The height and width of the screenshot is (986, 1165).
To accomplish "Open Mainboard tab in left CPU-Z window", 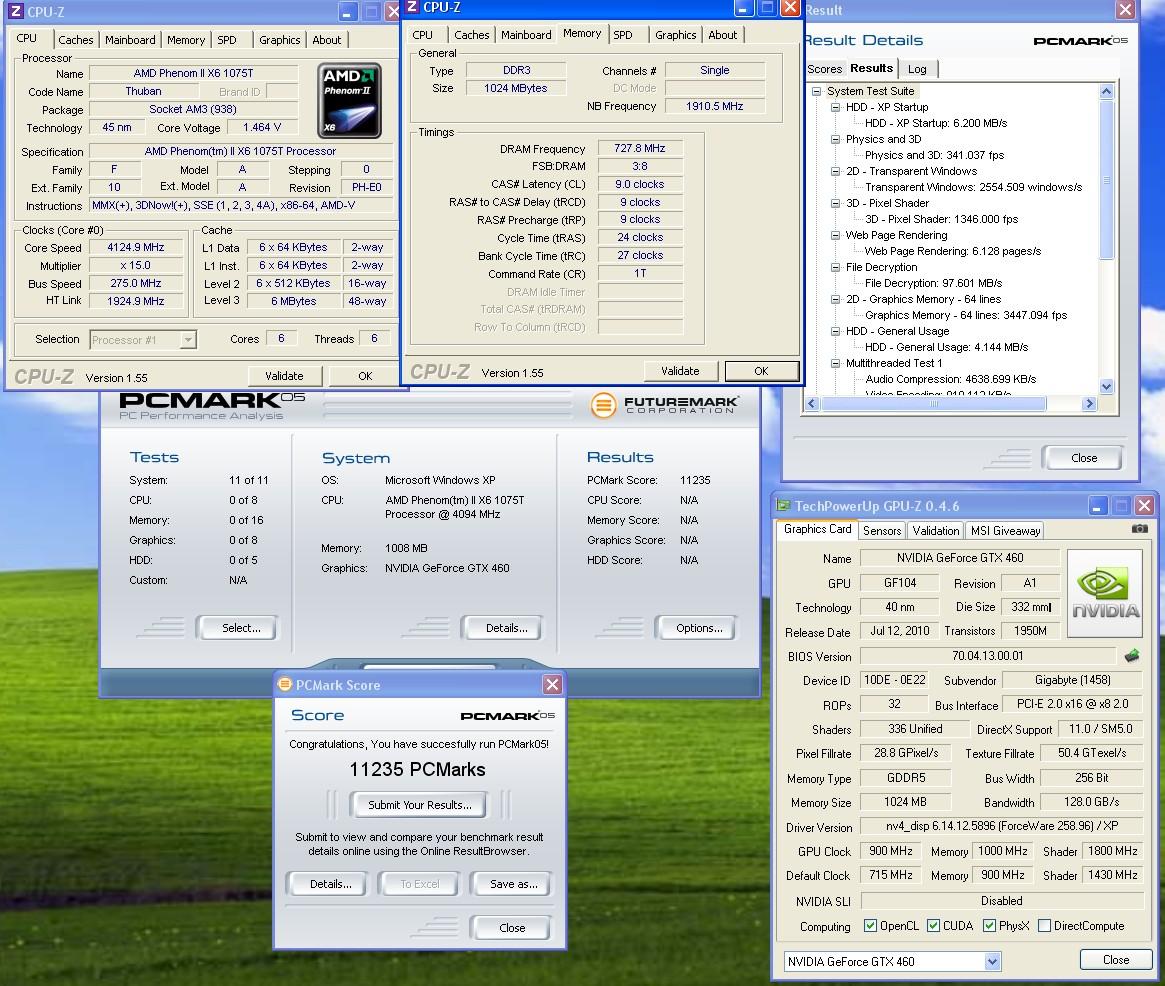I will (130, 40).
